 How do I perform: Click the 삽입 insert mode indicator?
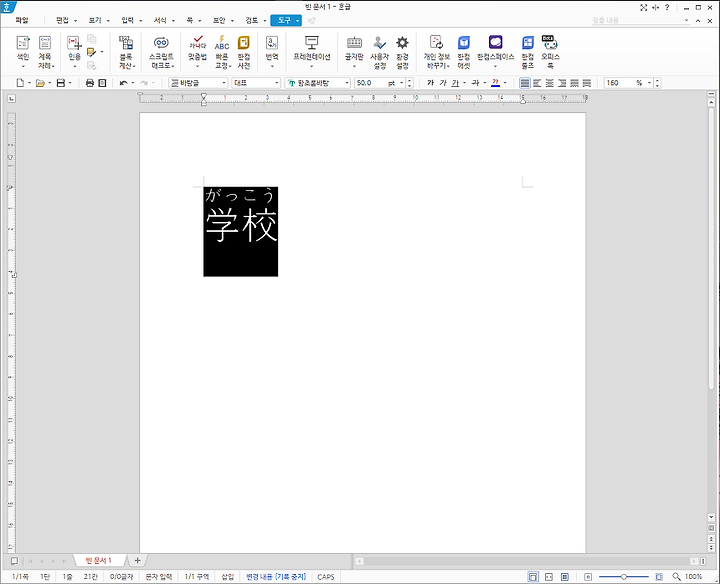click(x=228, y=577)
